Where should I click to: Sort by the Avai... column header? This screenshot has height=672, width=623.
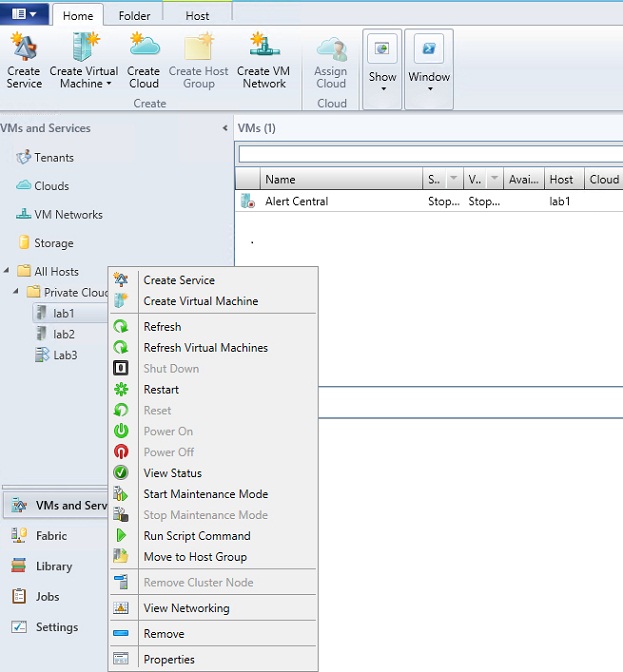coord(524,179)
